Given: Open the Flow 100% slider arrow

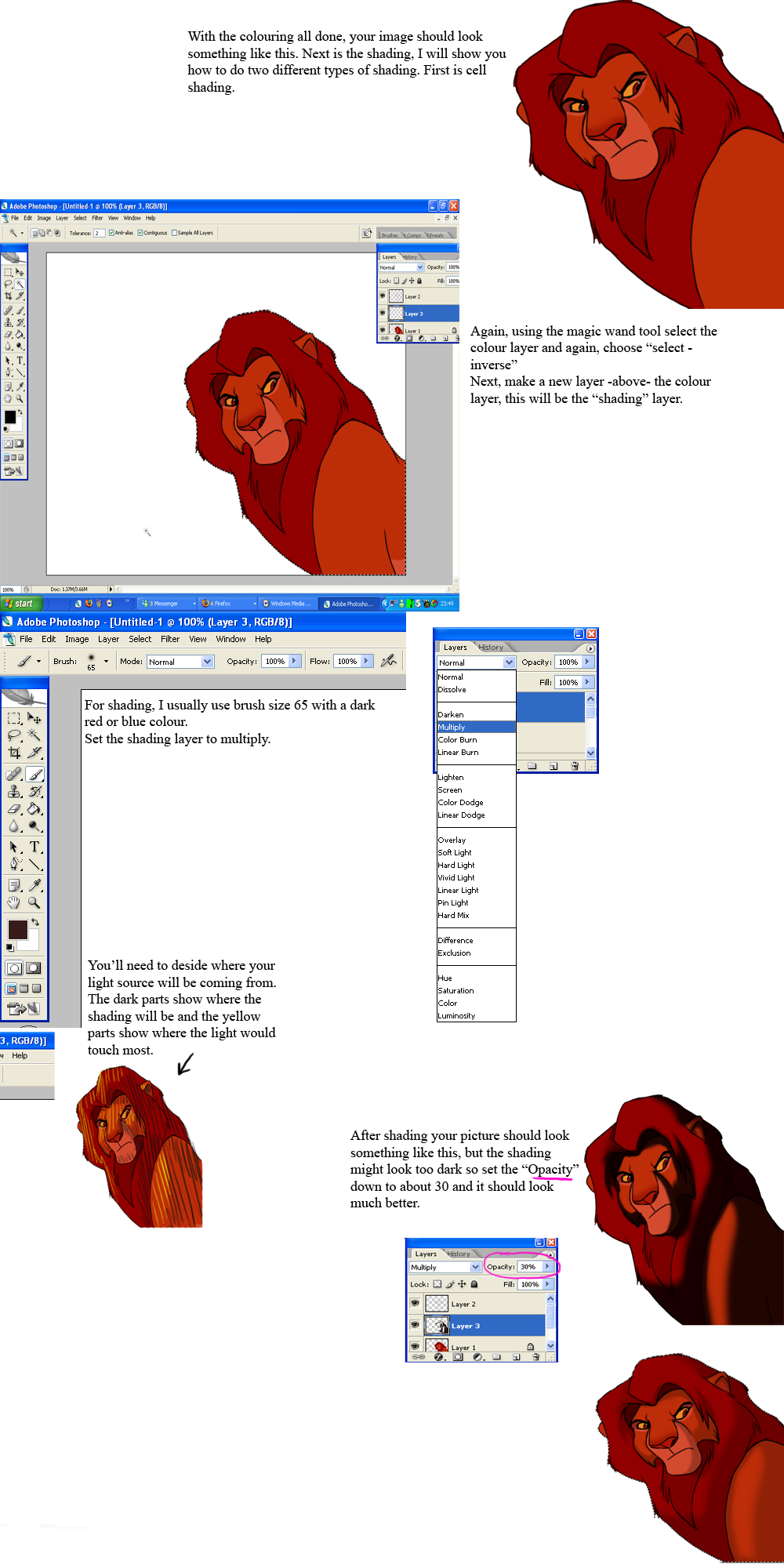Looking at the screenshot, I should [366, 661].
